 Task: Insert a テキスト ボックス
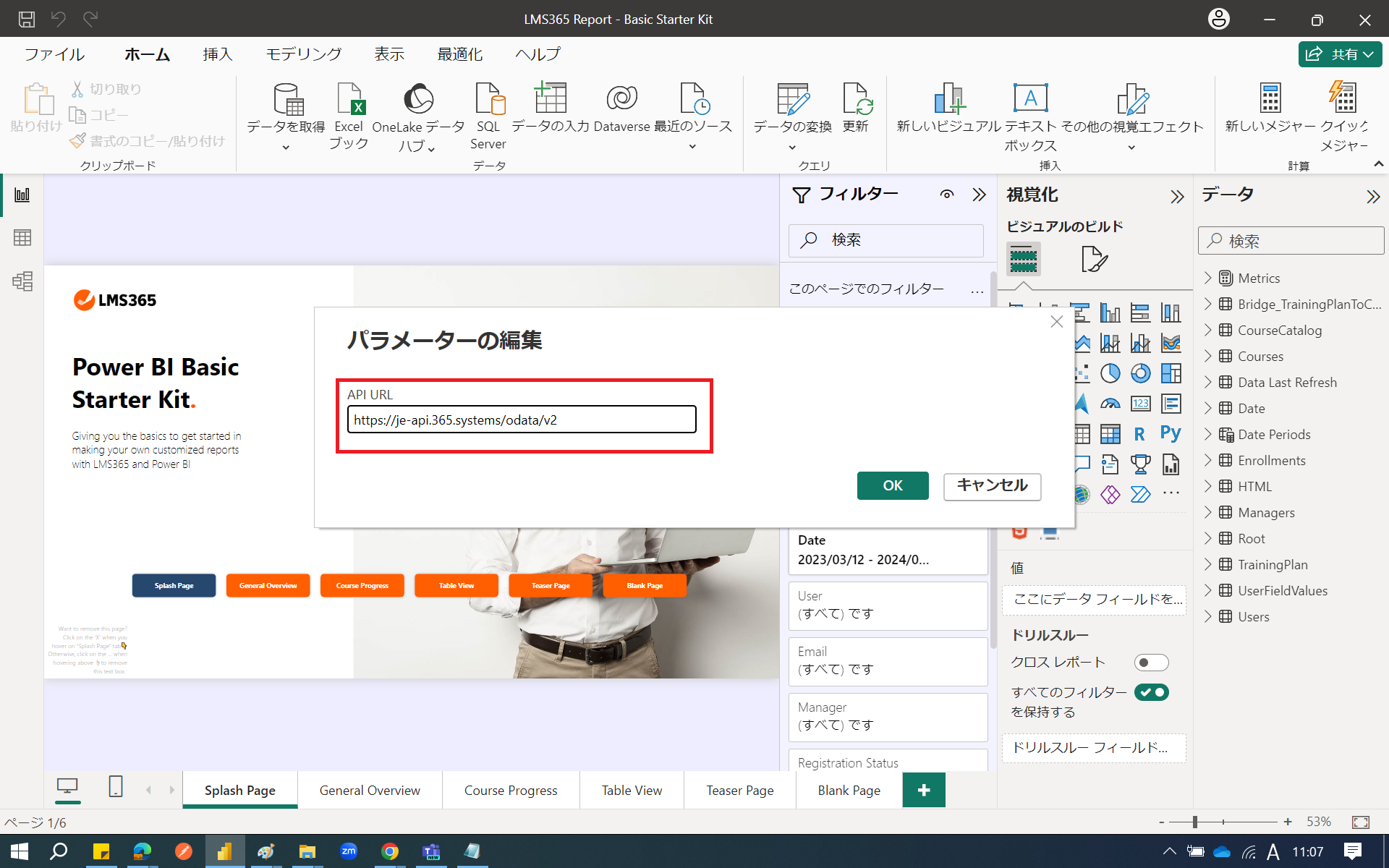click(1030, 116)
